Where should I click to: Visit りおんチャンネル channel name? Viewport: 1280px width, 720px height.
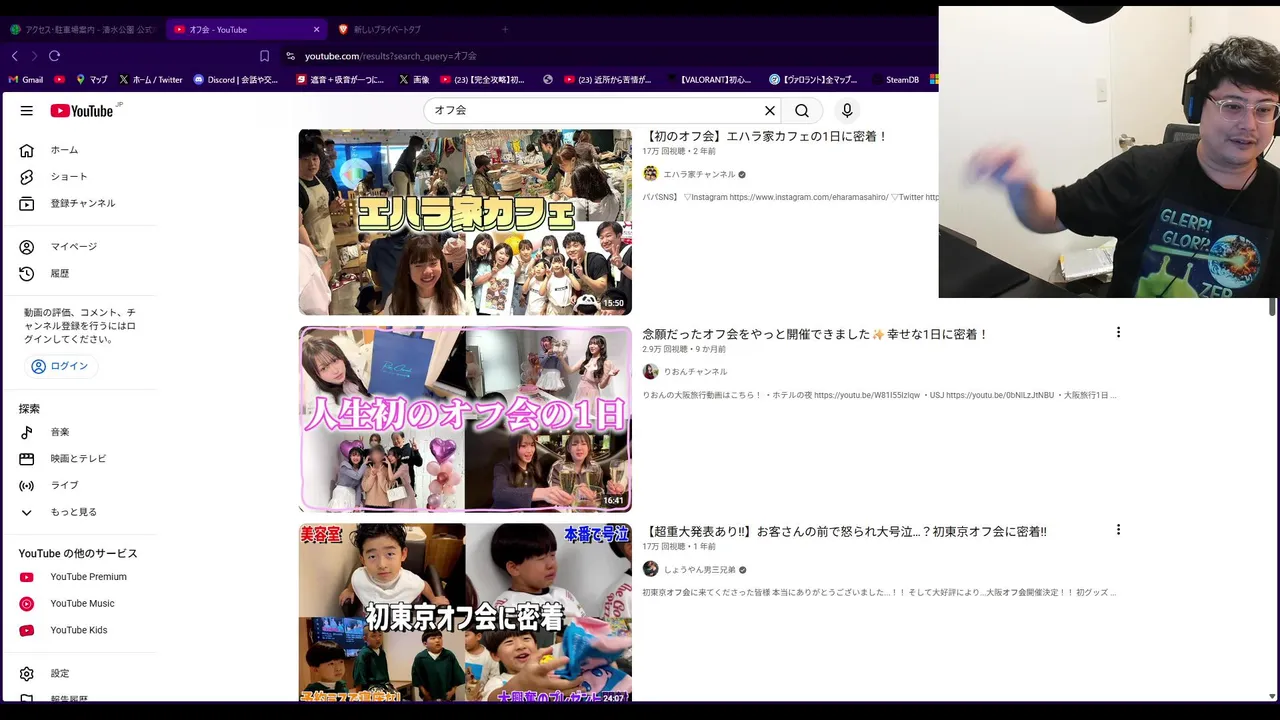coord(695,372)
